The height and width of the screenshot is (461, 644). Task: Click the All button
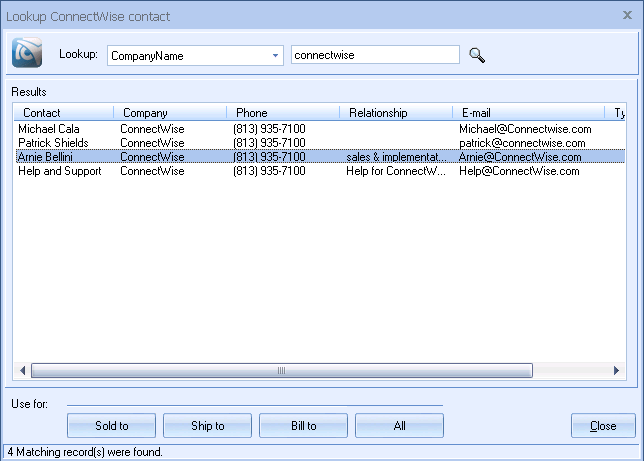pos(399,426)
